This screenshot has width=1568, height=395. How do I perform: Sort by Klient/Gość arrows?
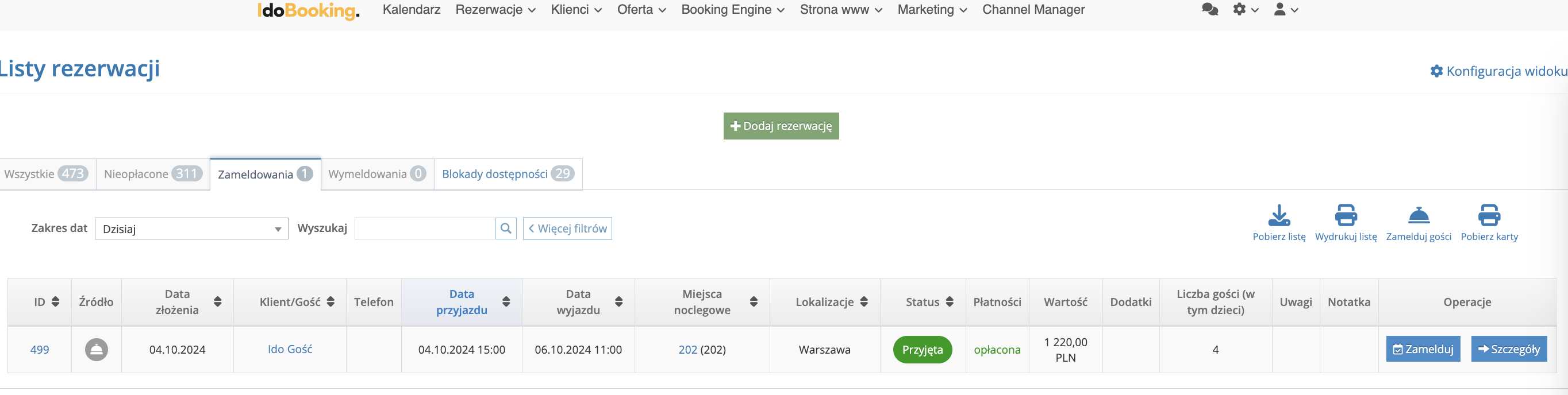tap(330, 301)
